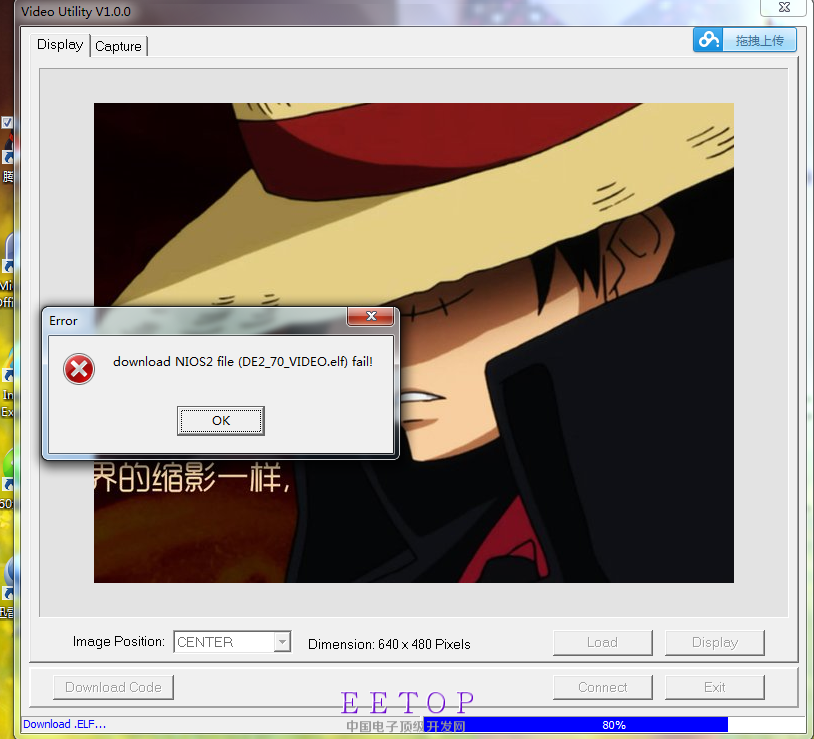Click the download fail error message text
814x739 pixels.
click(243, 362)
